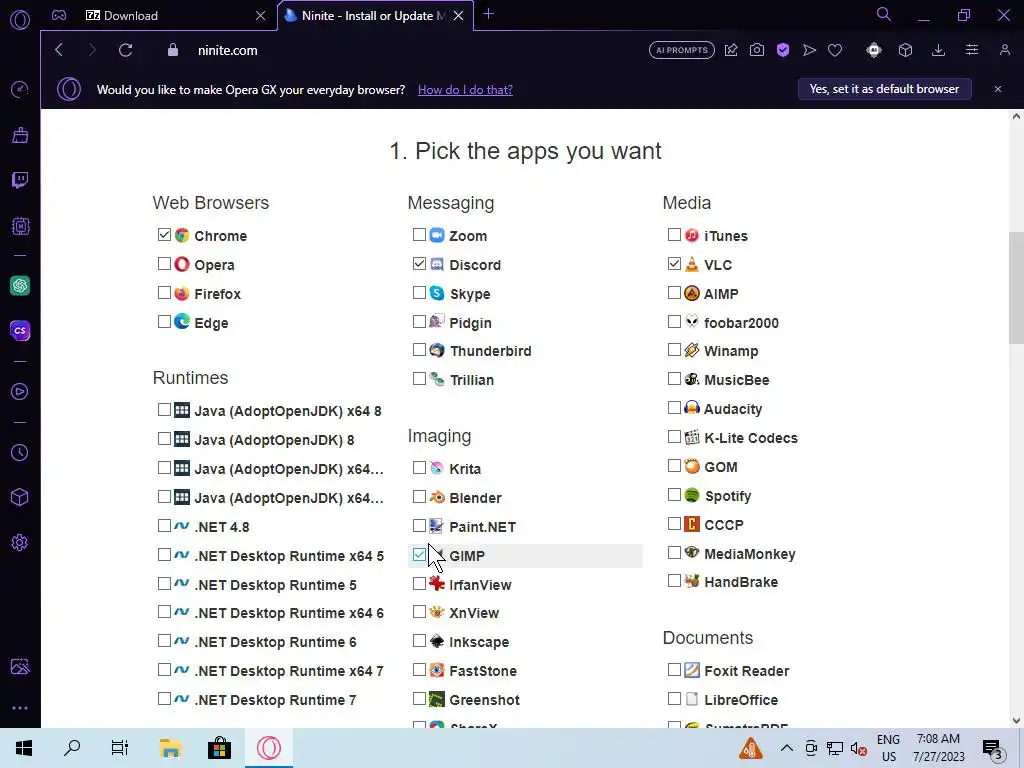The height and width of the screenshot is (768, 1024).
Task: Click the Blender app icon
Action: [437, 497]
